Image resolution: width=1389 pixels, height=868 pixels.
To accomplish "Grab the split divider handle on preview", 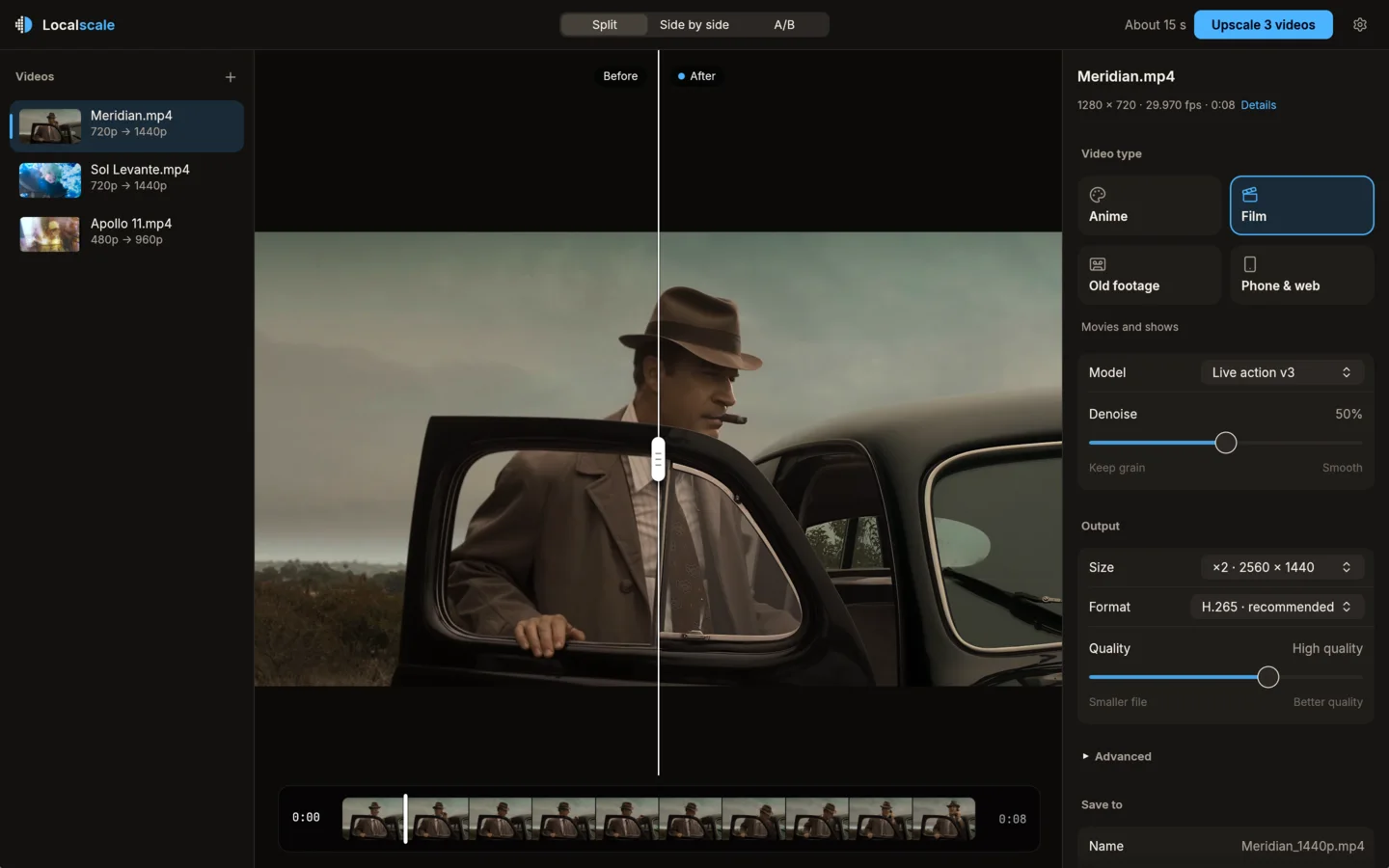I will tap(658, 459).
